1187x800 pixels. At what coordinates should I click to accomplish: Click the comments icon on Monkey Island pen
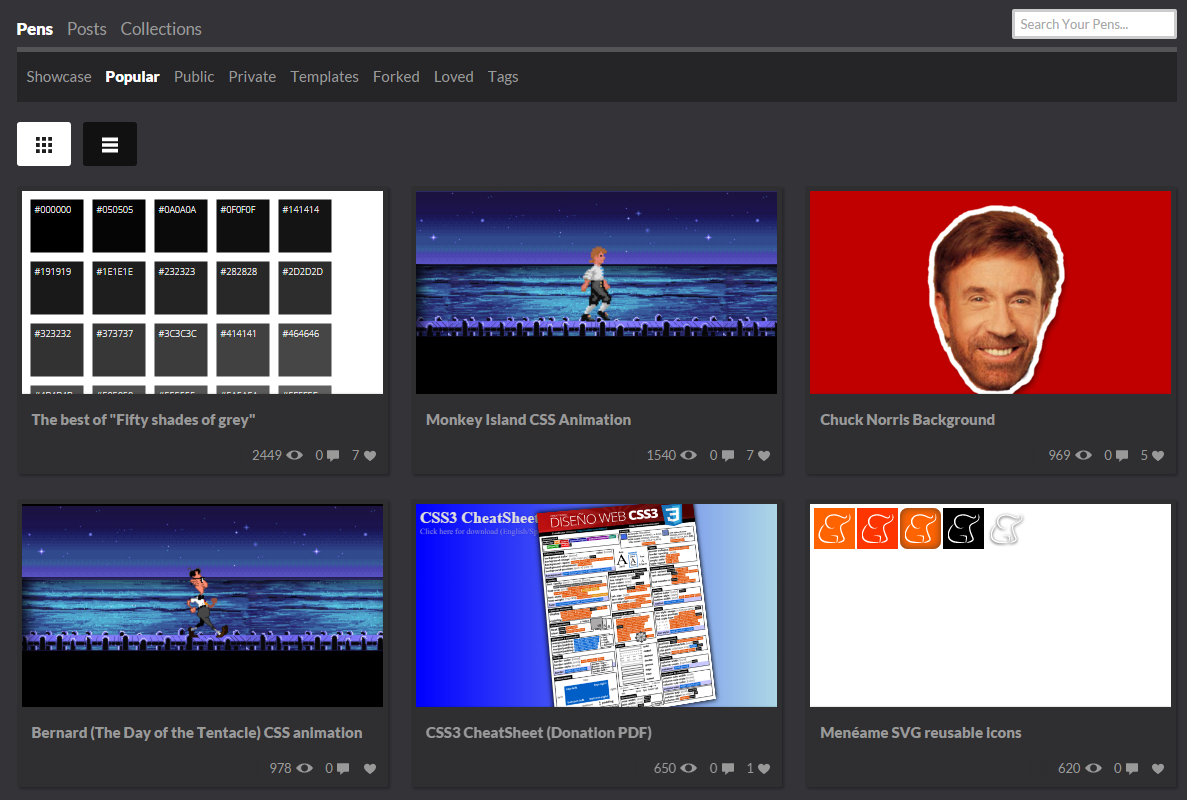pyautogui.click(x=727, y=456)
